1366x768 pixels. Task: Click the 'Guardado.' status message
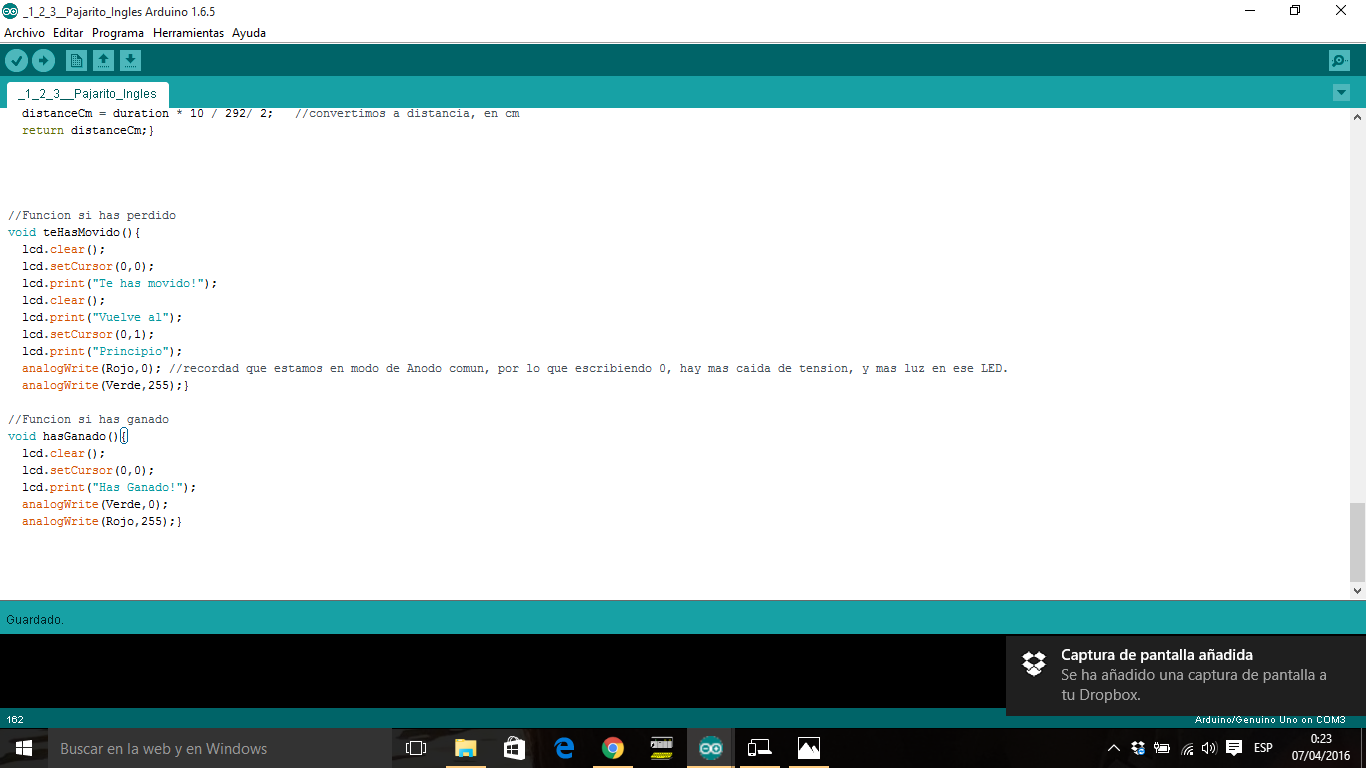pyautogui.click(x=35, y=620)
